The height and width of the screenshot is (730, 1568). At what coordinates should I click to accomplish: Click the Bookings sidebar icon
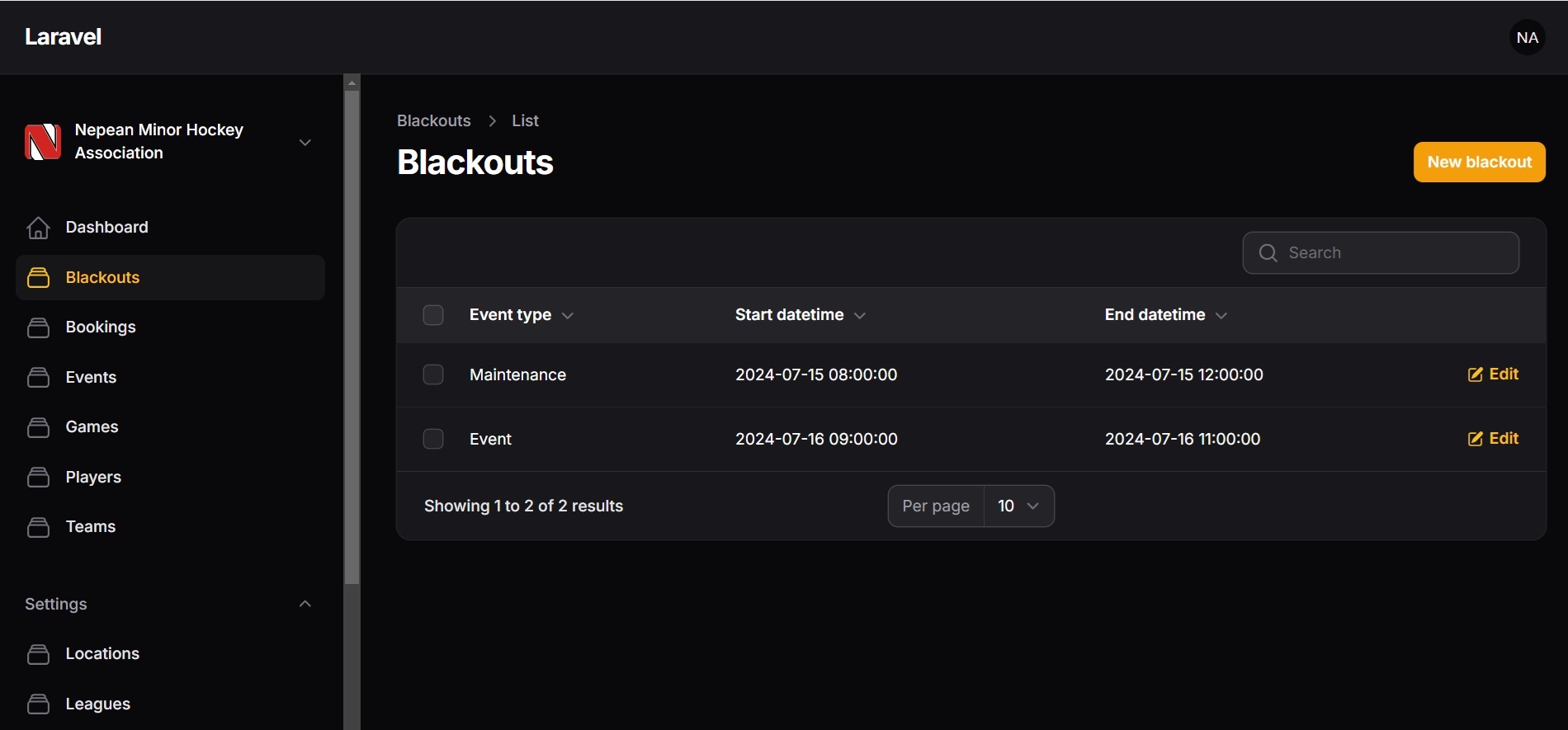[38, 327]
